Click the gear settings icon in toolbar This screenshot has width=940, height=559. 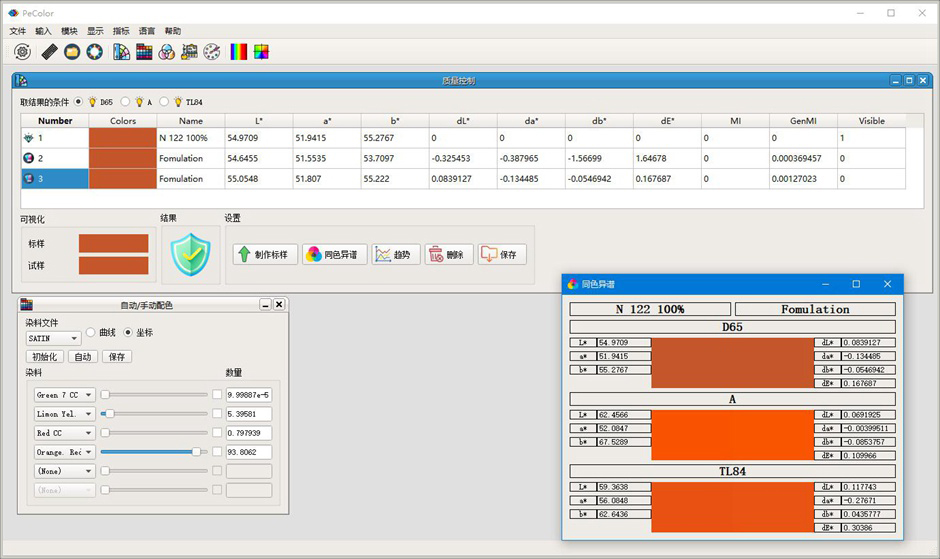tap(22, 52)
